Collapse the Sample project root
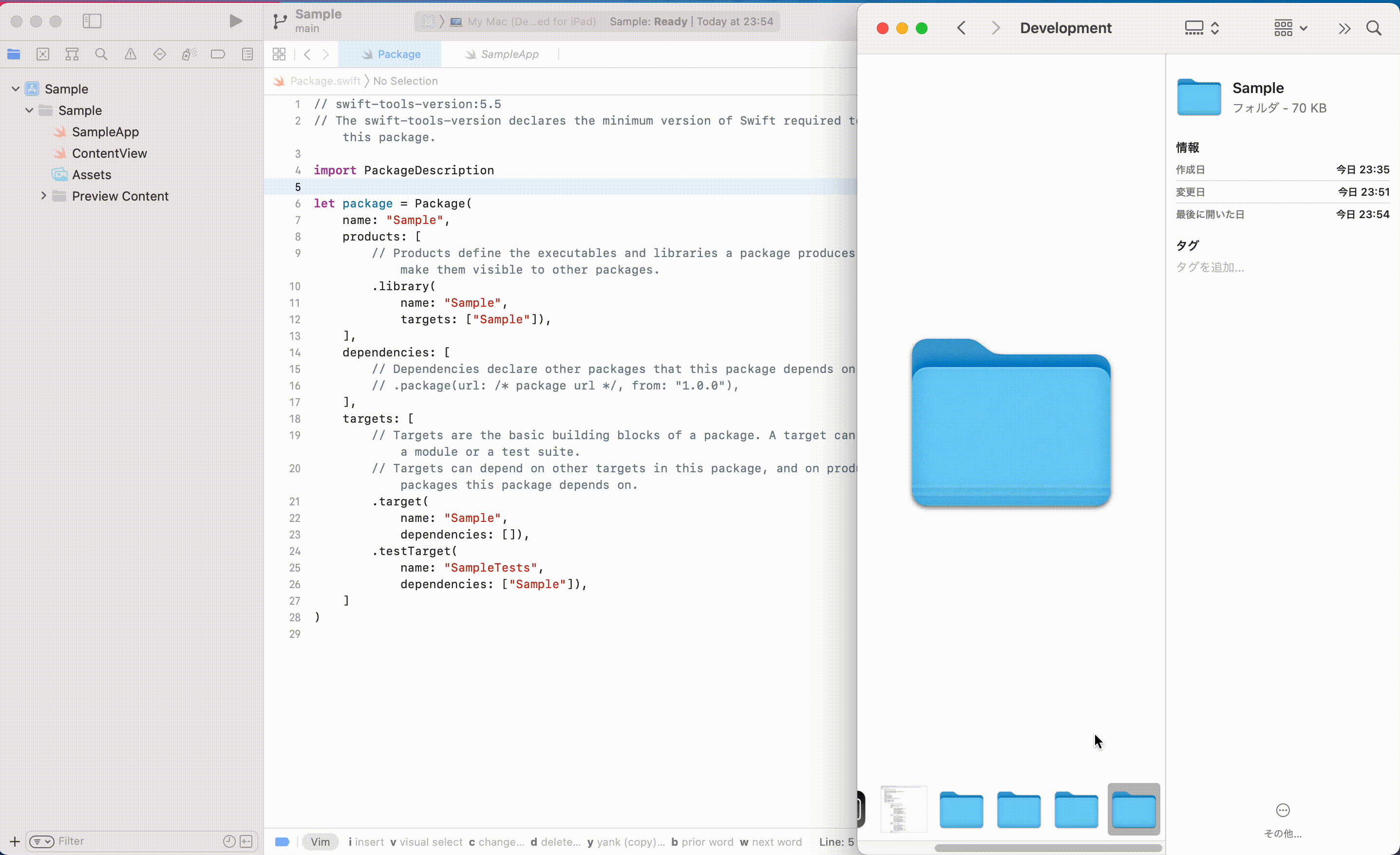 (x=16, y=89)
